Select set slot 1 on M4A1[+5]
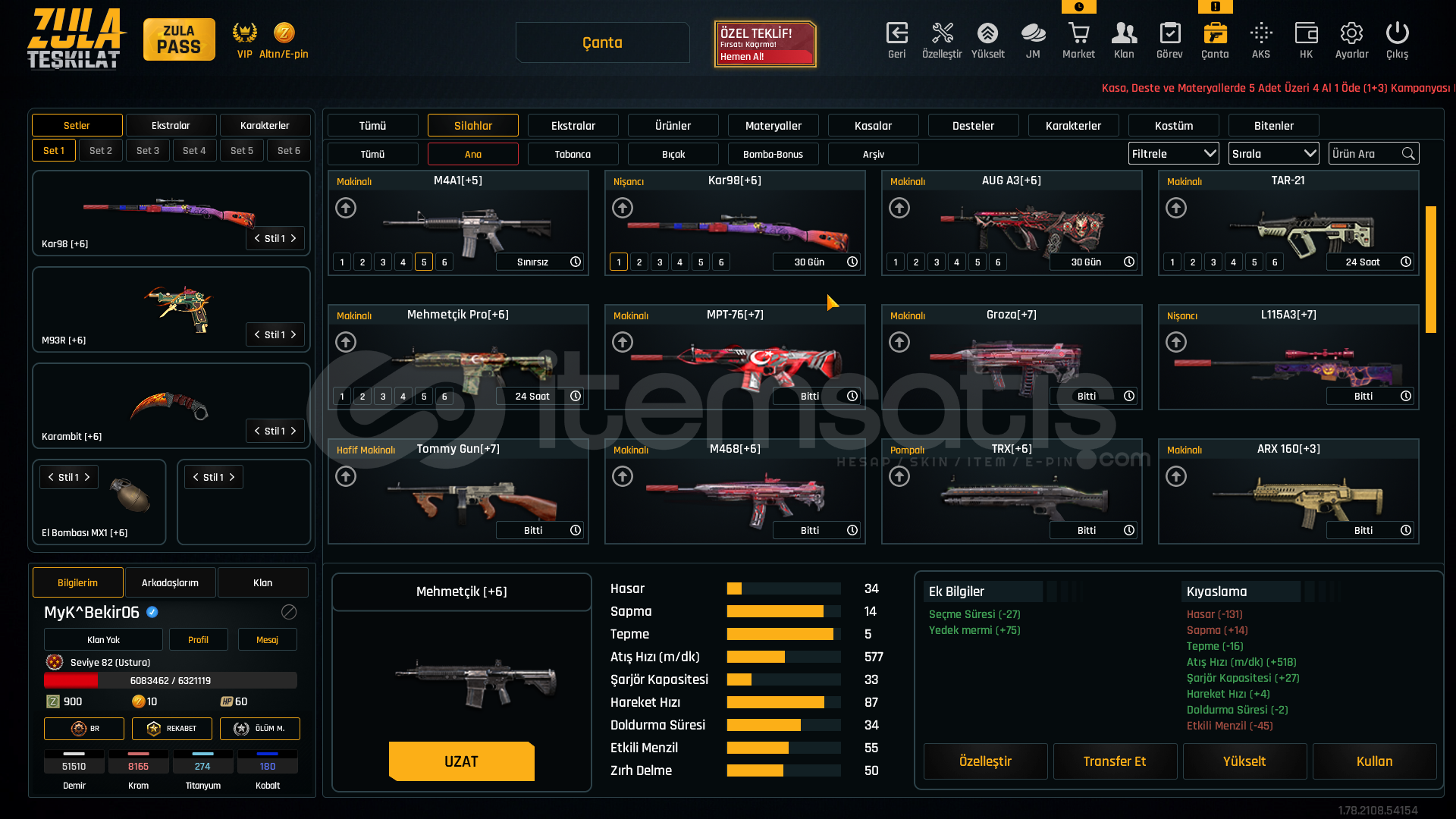 [x=342, y=262]
